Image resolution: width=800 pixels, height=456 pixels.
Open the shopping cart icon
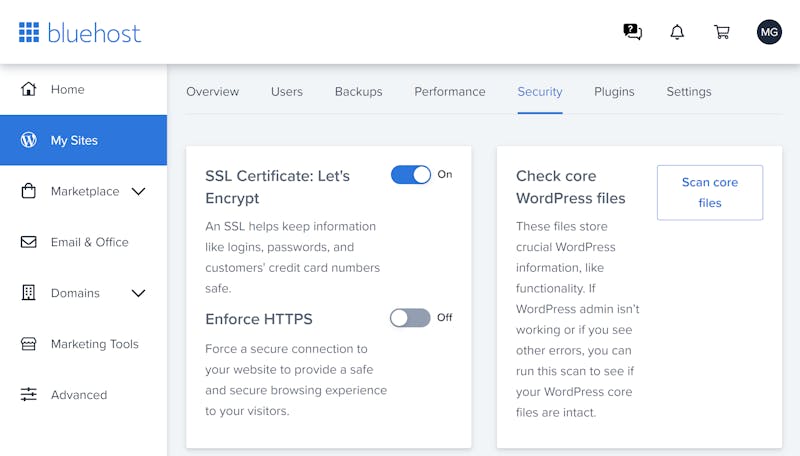tap(721, 32)
